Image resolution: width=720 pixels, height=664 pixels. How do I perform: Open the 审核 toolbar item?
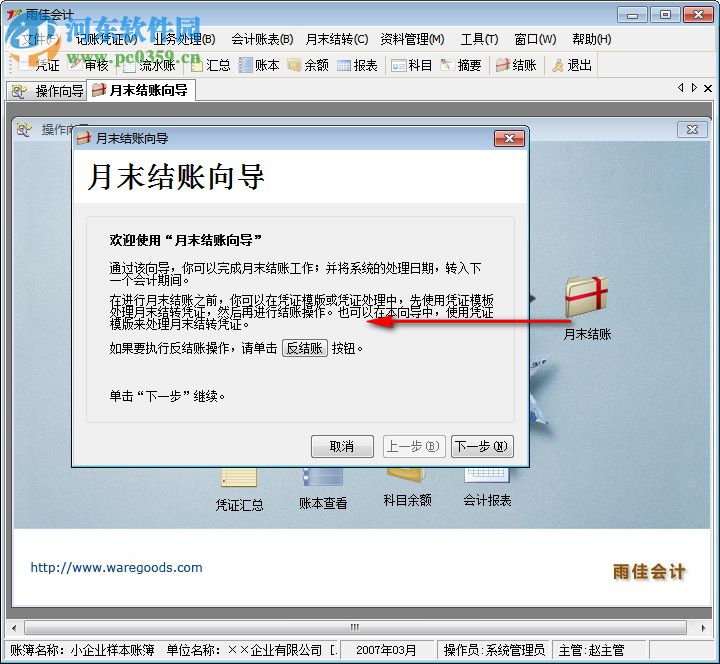pyautogui.click(x=88, y=65)
